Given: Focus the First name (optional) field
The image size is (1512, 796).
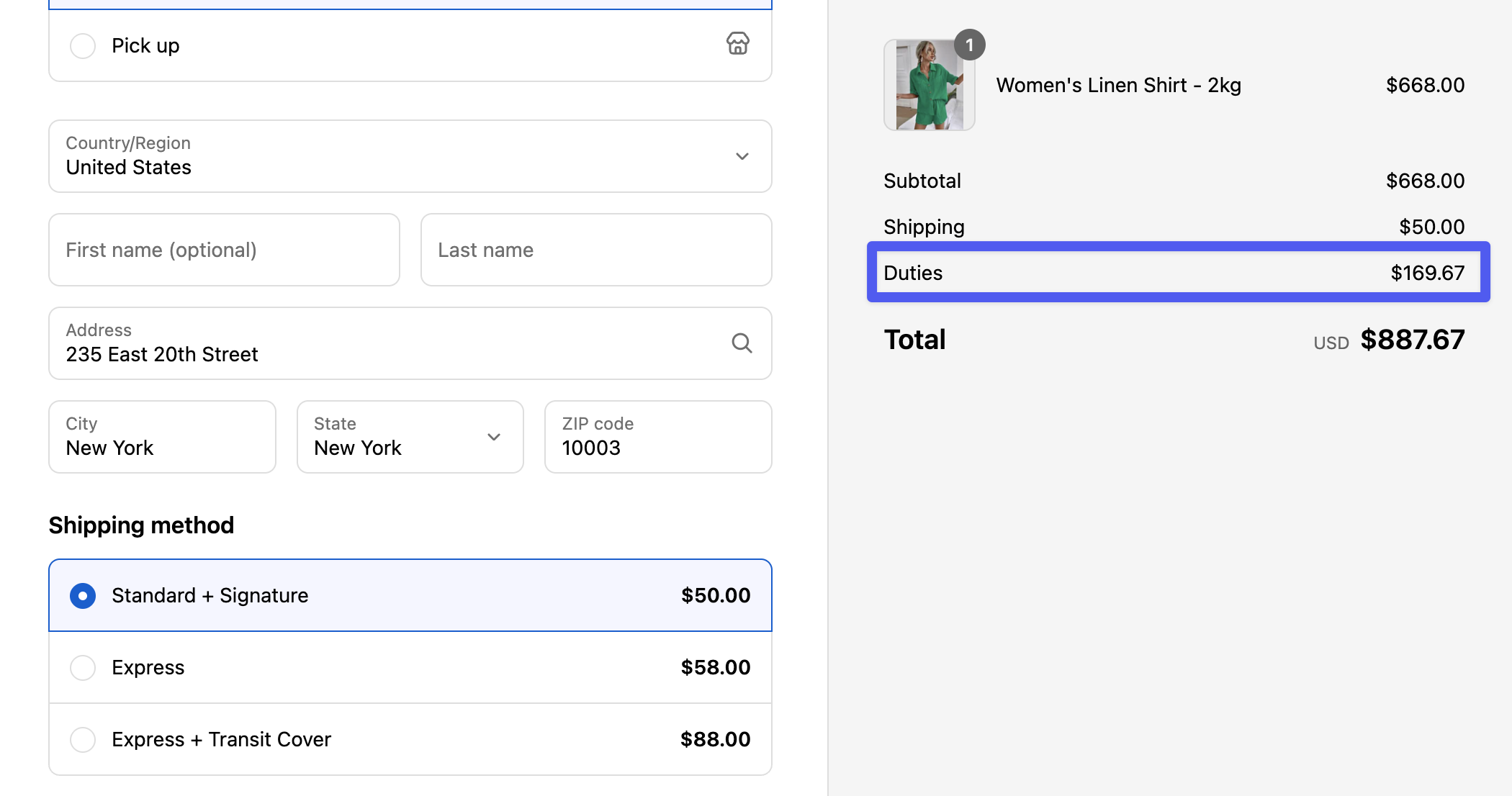Looking at the screenshot, I should (x=224, y=250).
